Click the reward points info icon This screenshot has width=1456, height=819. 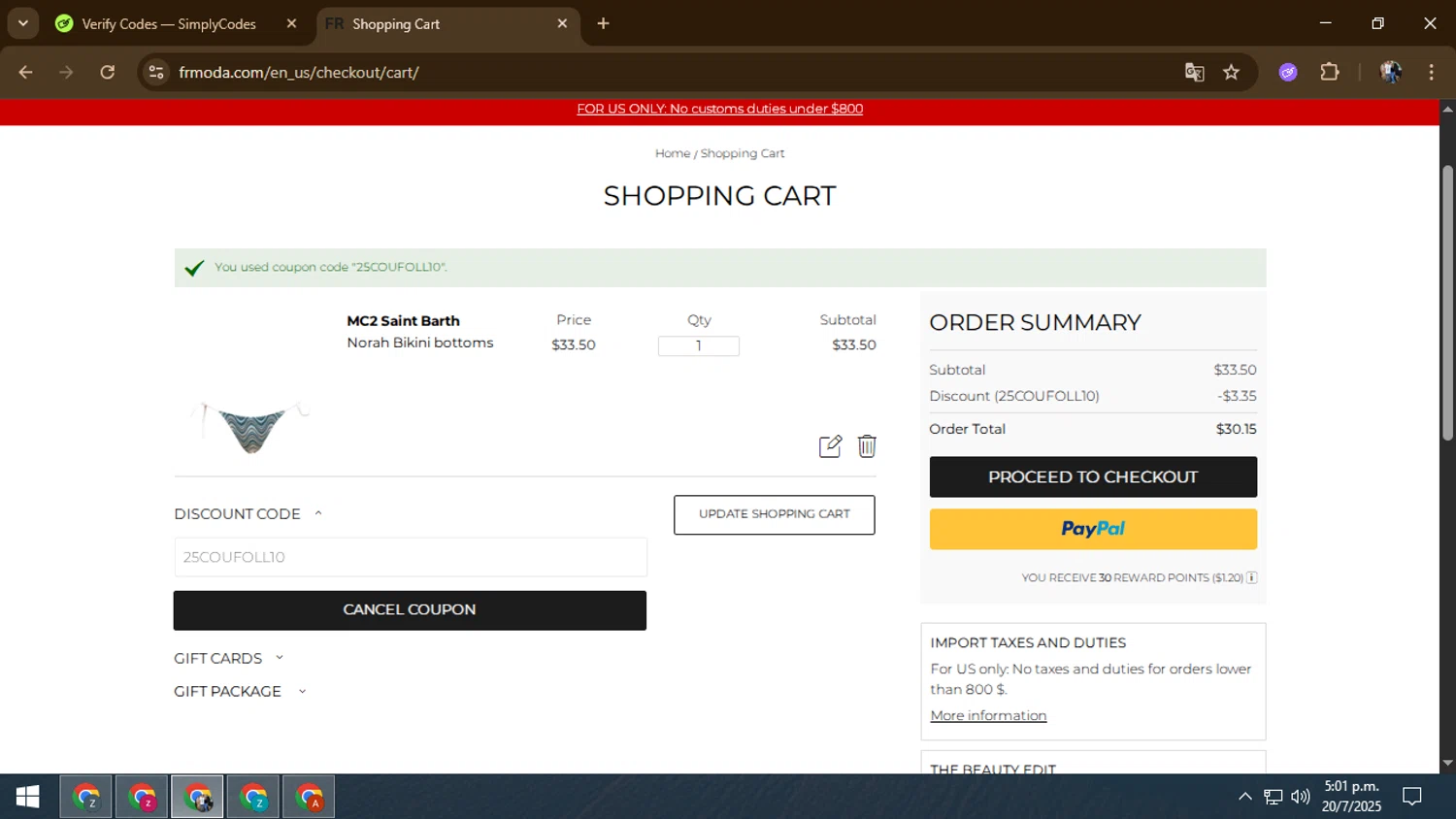1252,577
